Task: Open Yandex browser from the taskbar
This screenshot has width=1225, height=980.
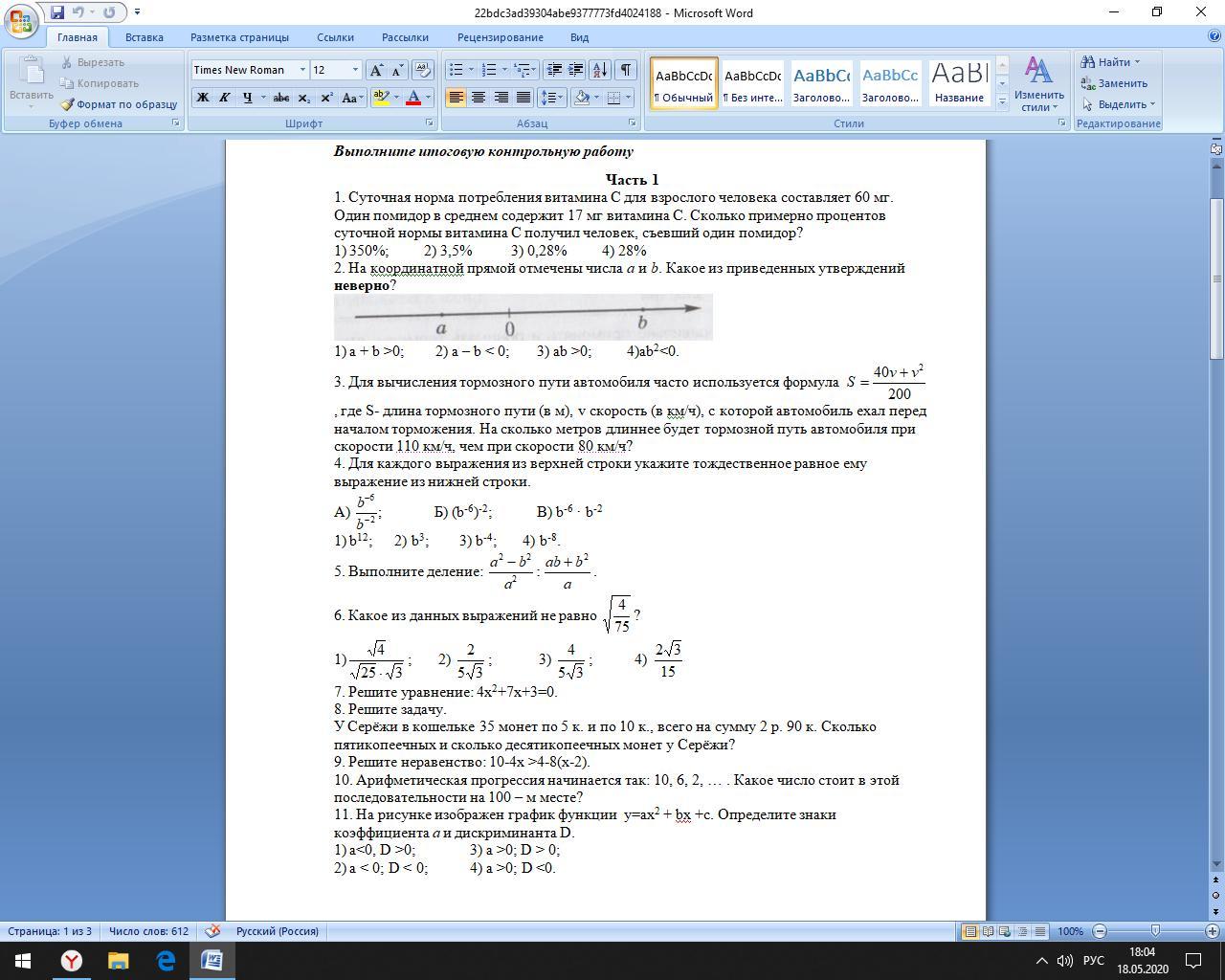Action: tap(71, 960)
